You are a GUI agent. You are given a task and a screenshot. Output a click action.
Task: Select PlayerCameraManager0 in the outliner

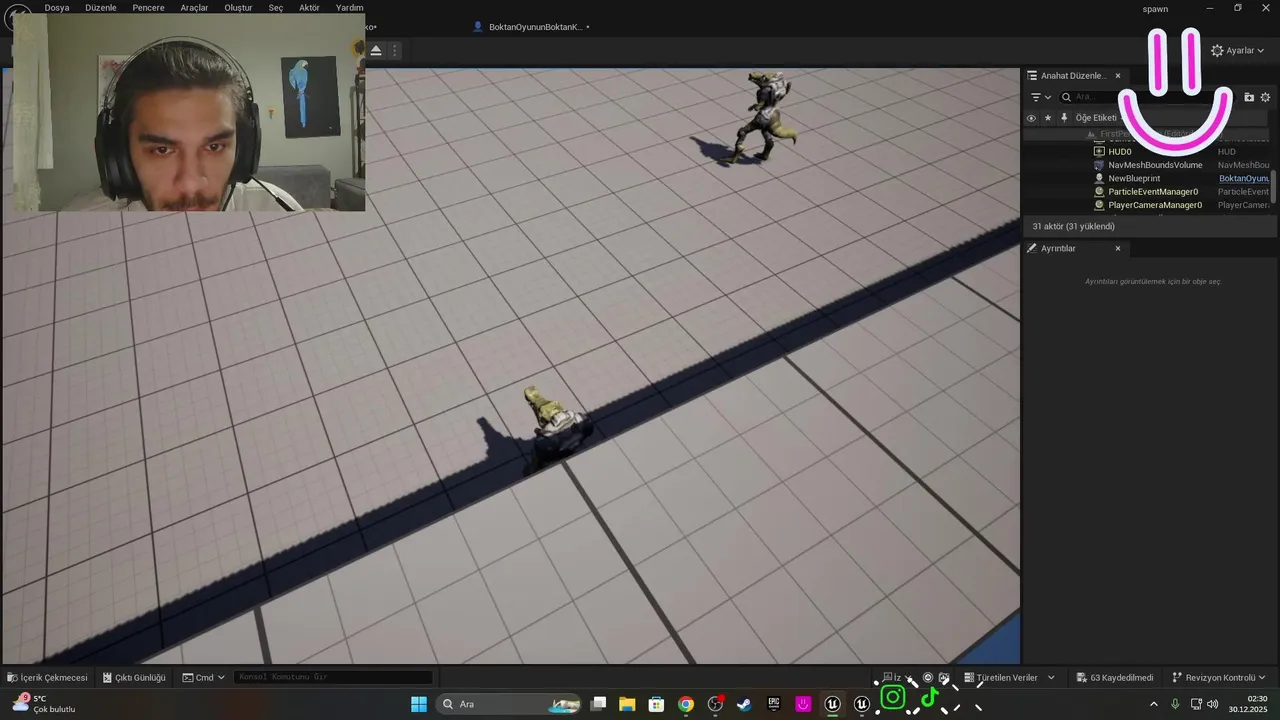[x=1155, y=205]
